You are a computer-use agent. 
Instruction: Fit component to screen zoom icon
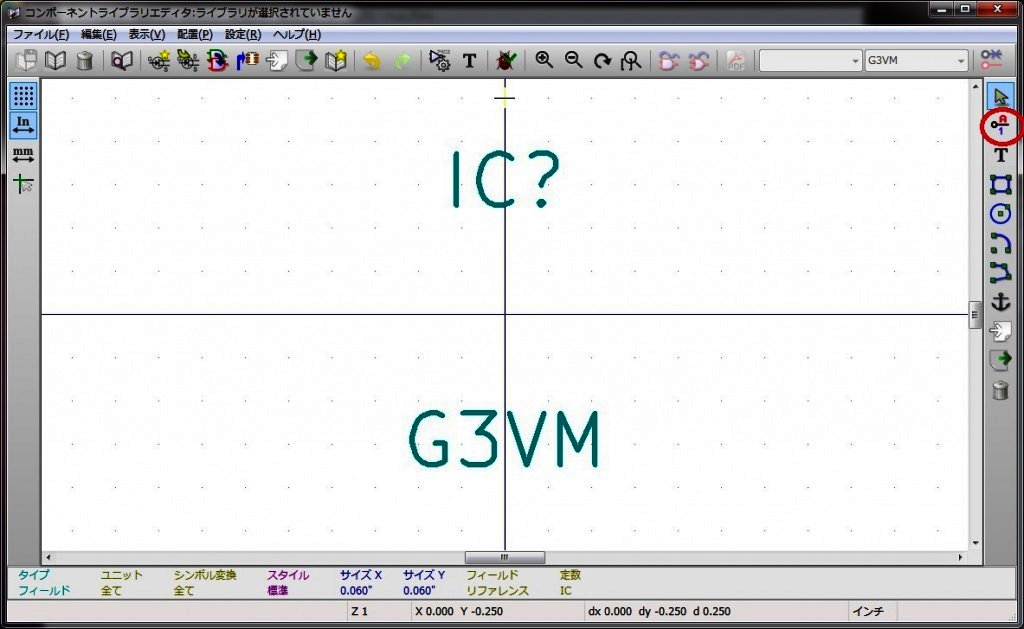pos(631,60)
